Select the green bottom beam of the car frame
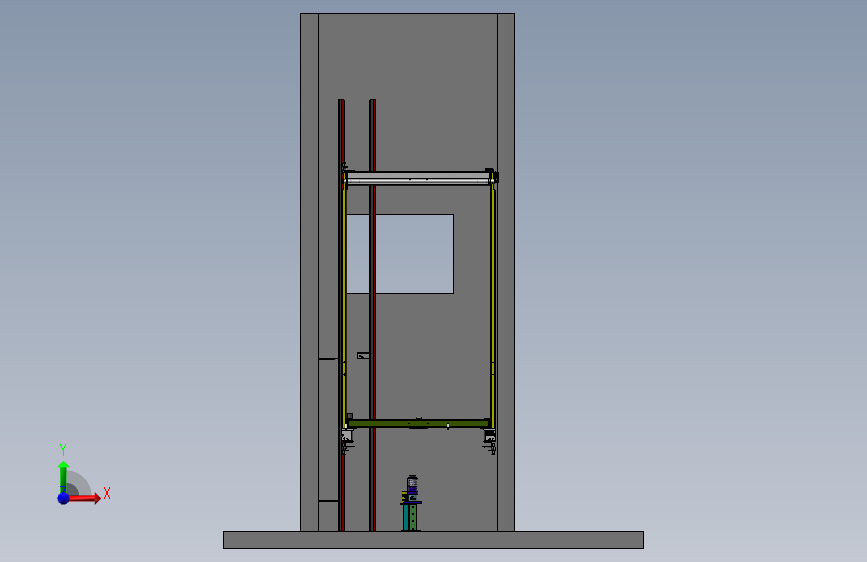 point(419,423)
